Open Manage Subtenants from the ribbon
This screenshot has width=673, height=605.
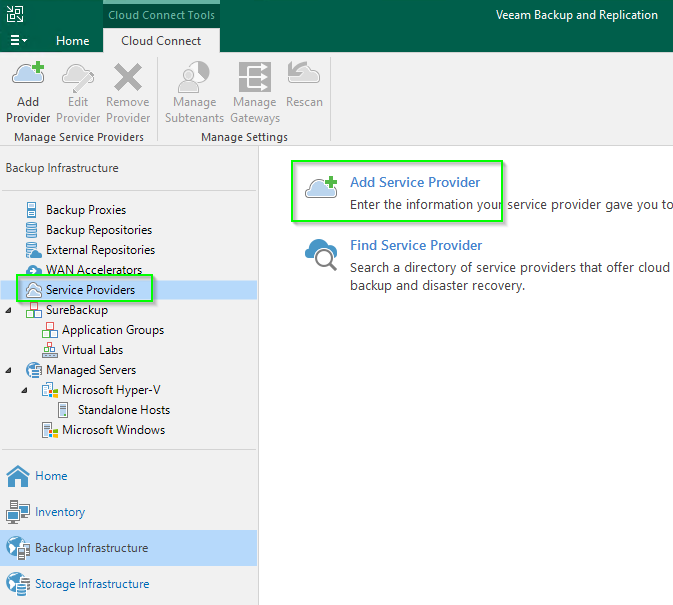tap(194, 92)
